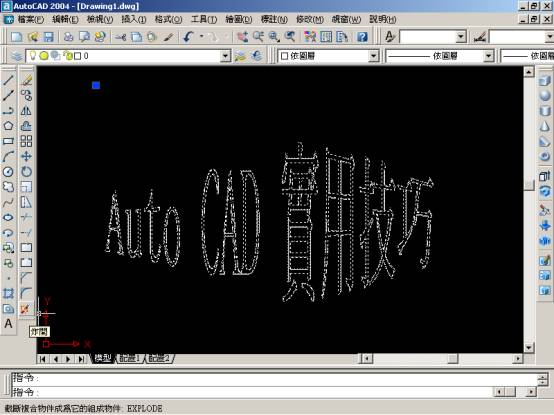Select the Stretch tool
This screenshot has width=554, height=415.
[x=26, y=202]
